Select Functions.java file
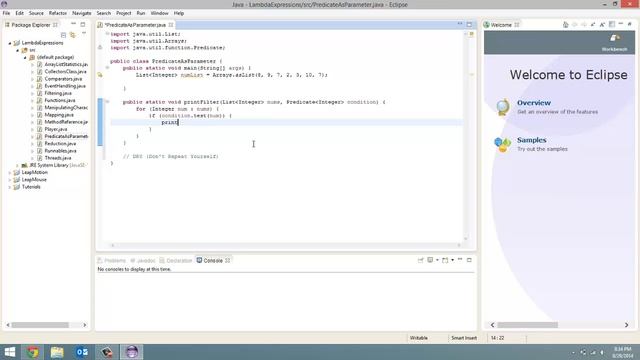The image size is (640, 360). [60, 100]
